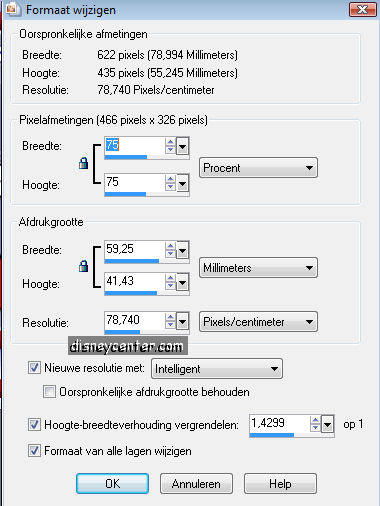This screenshot has height=506, width=380.
Task: Open slider popup for Resolutie field
Action: tap(183, 322)
